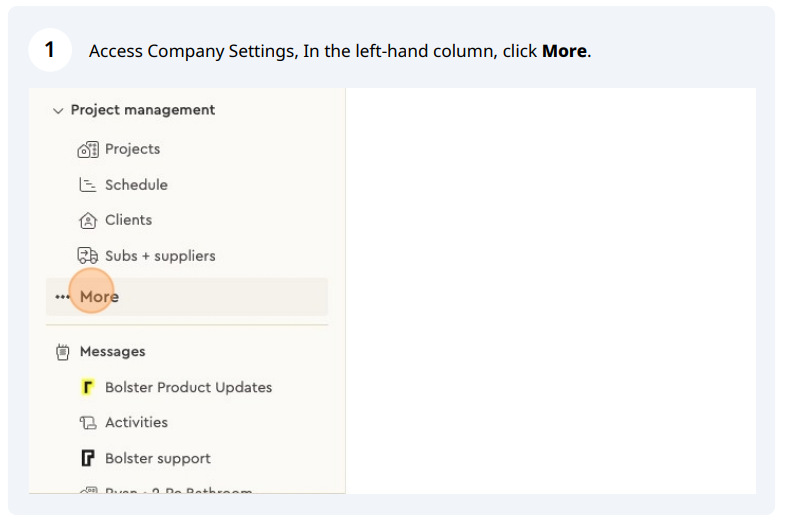The width and height of the screenshot is (786, 525).
Task: Open the Bolster support chat label
Action: click(158, 458)
